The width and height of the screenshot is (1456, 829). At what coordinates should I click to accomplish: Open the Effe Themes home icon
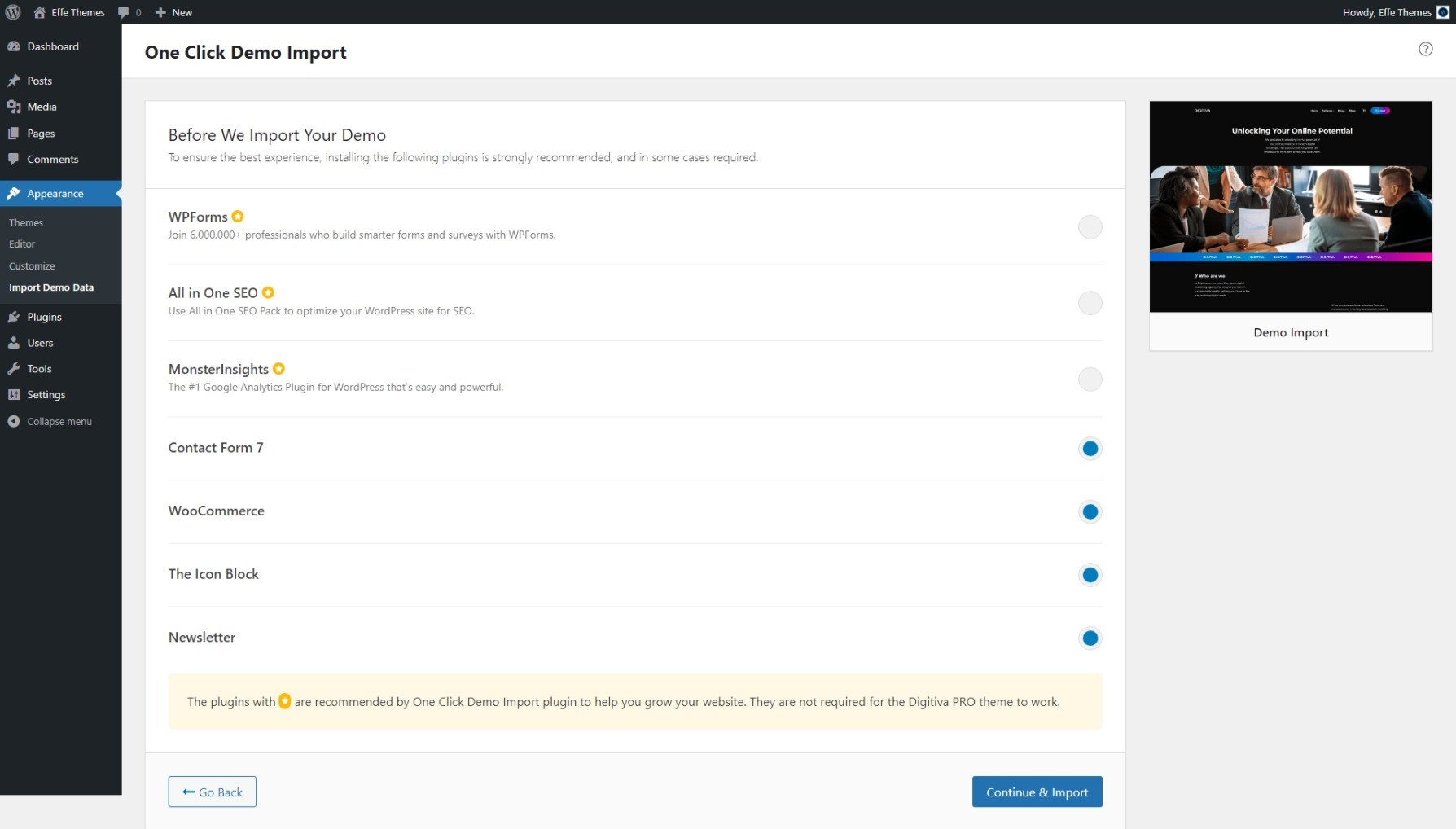pos(39,12)
